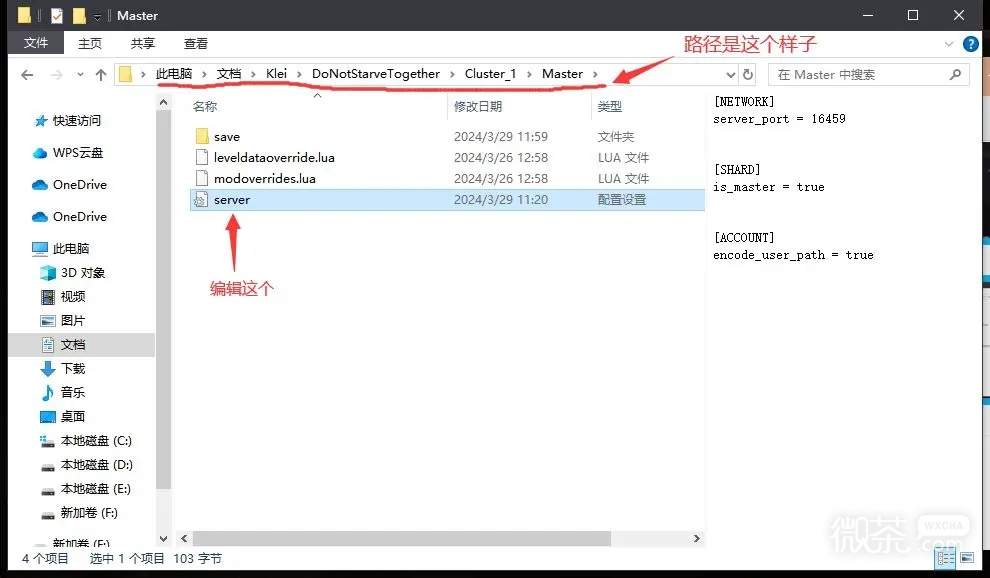
Task: Click horizontal scrollbar right arrow
Action: [x=696, y=538]
